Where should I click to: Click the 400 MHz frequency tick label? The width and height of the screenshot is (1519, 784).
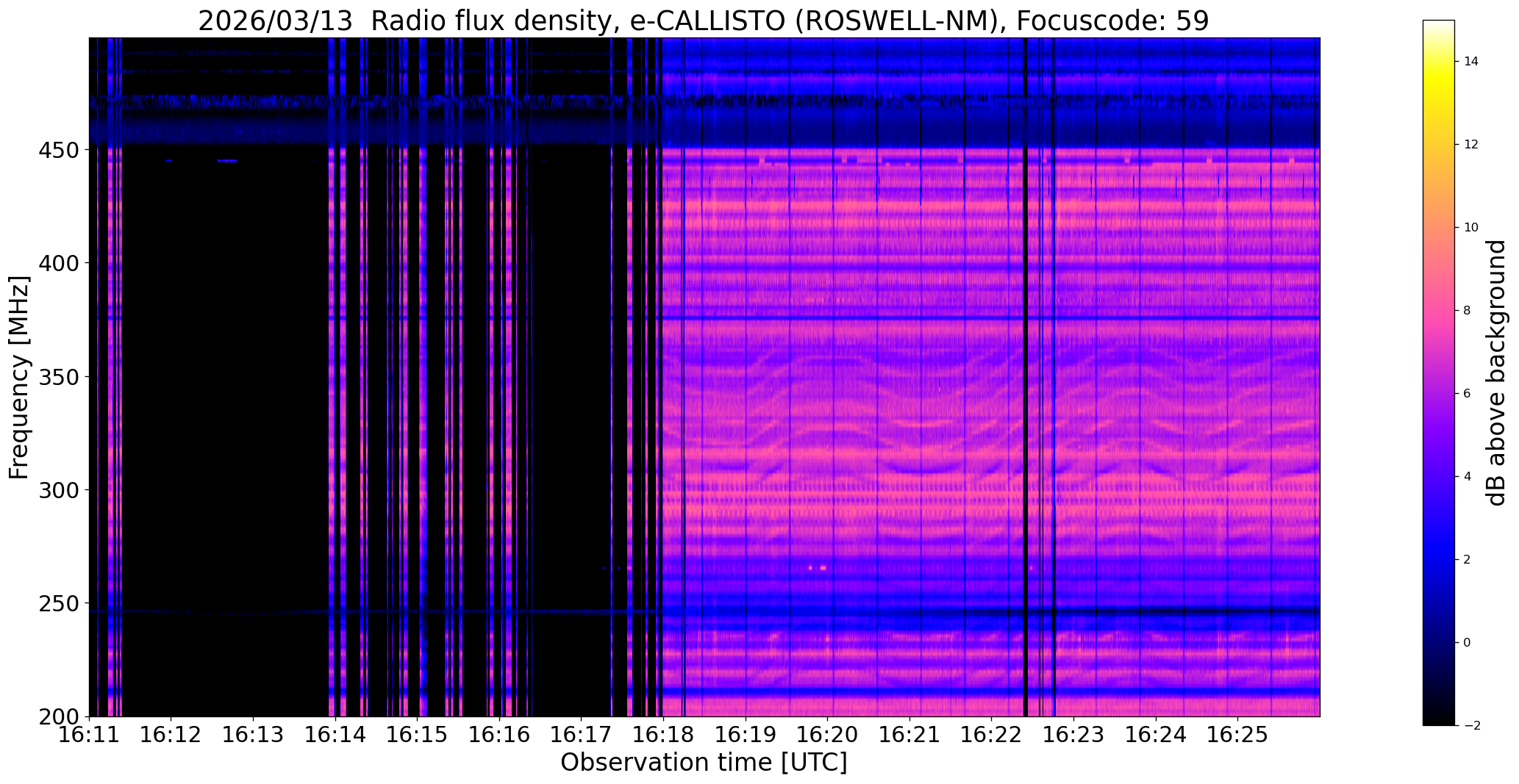60,262
